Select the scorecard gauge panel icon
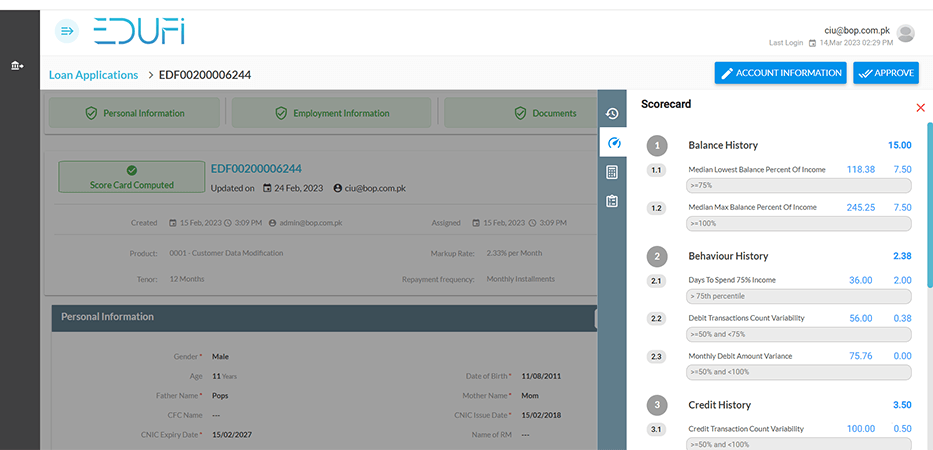Viewport: 933px width, 450px height. (x=613, y=143)
